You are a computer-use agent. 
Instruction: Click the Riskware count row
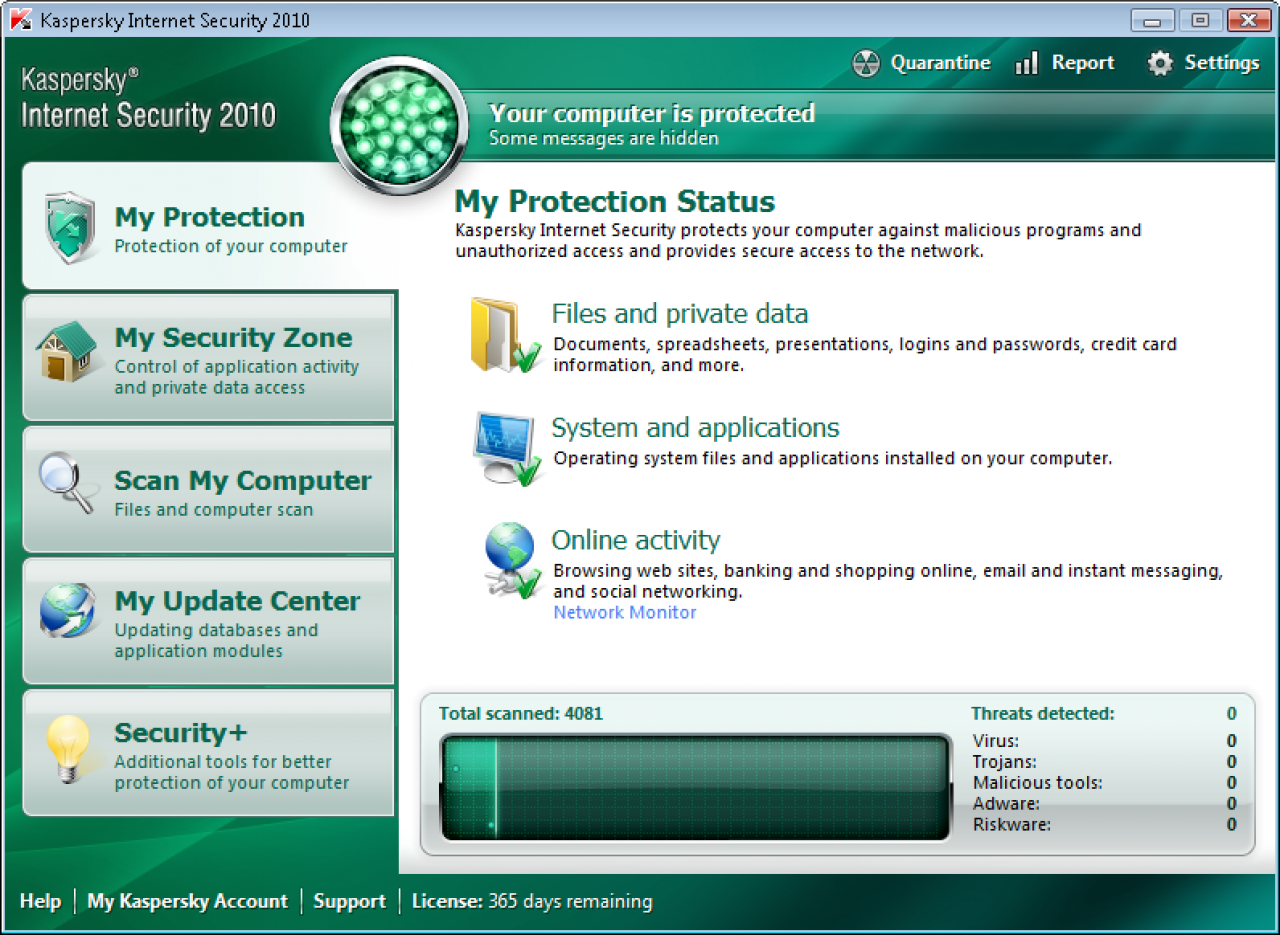pyautogui.click(x=1105, y=825)
